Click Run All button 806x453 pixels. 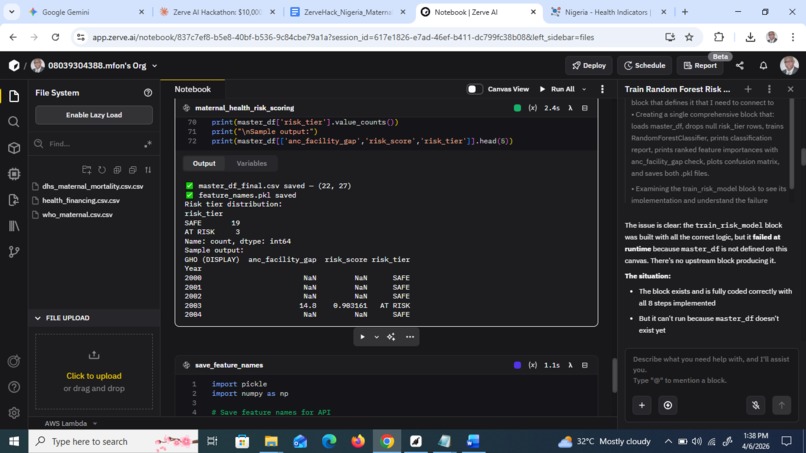pos(557,89)
